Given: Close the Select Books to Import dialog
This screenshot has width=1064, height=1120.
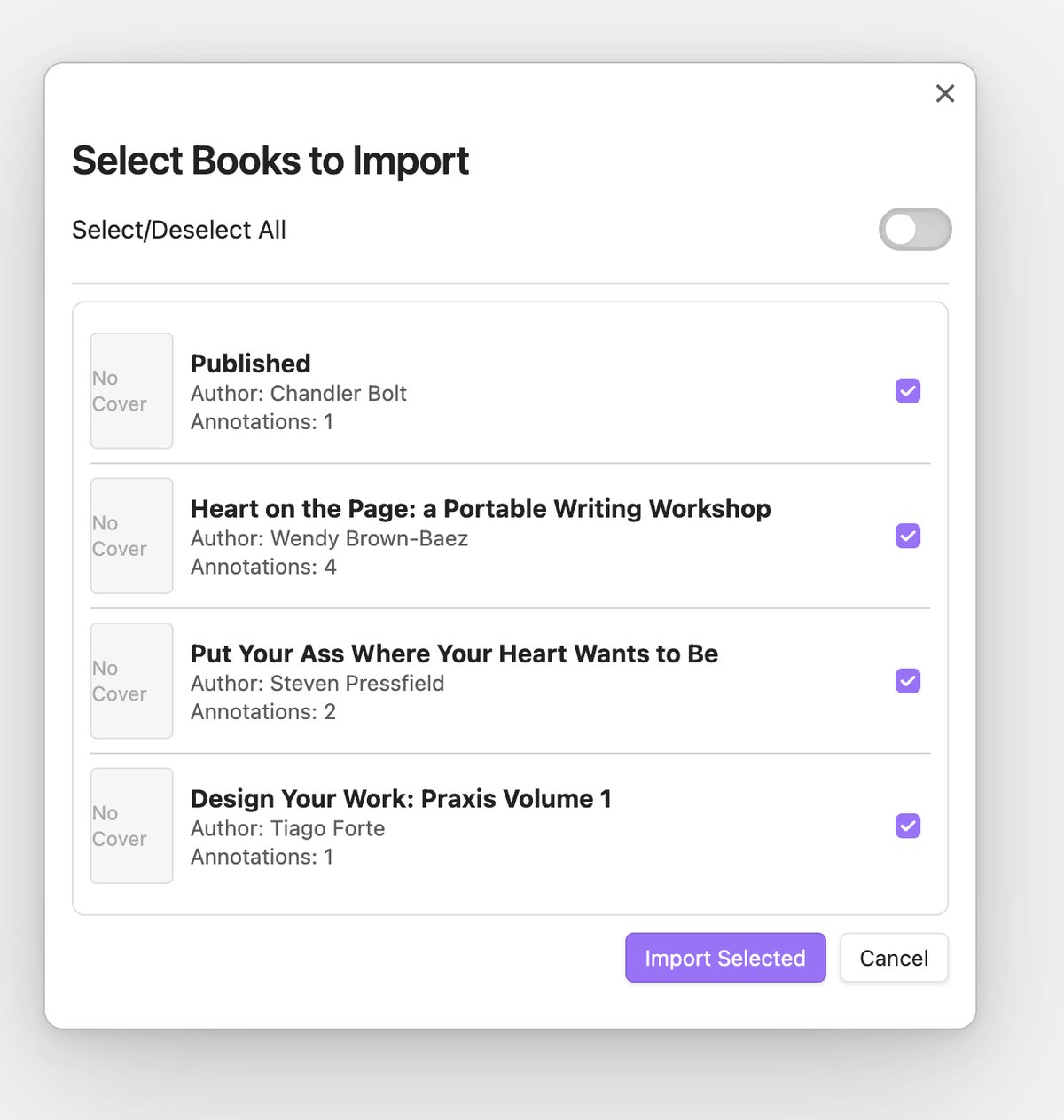Looking at the screenshot, I should [944, 94].
